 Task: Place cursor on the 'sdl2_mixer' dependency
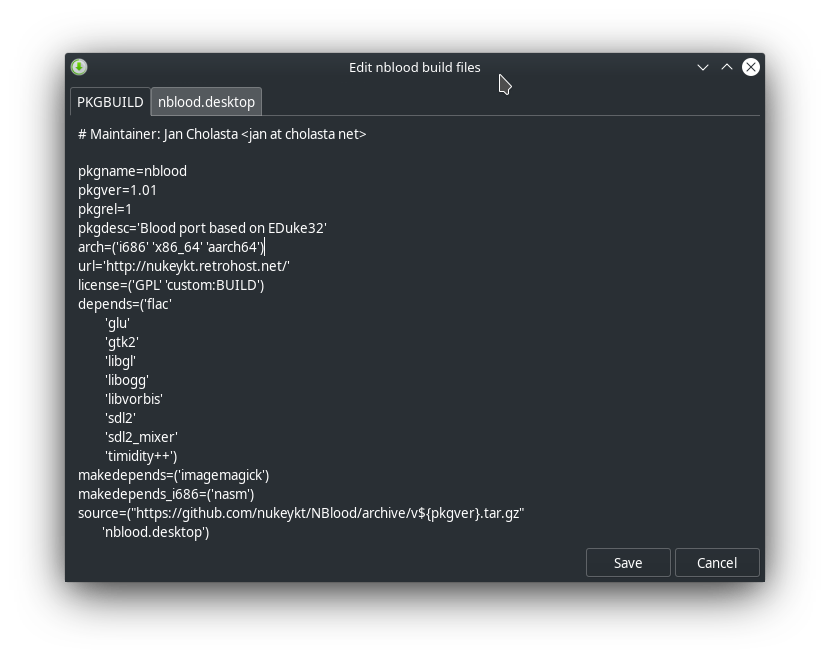click(141, 437)
